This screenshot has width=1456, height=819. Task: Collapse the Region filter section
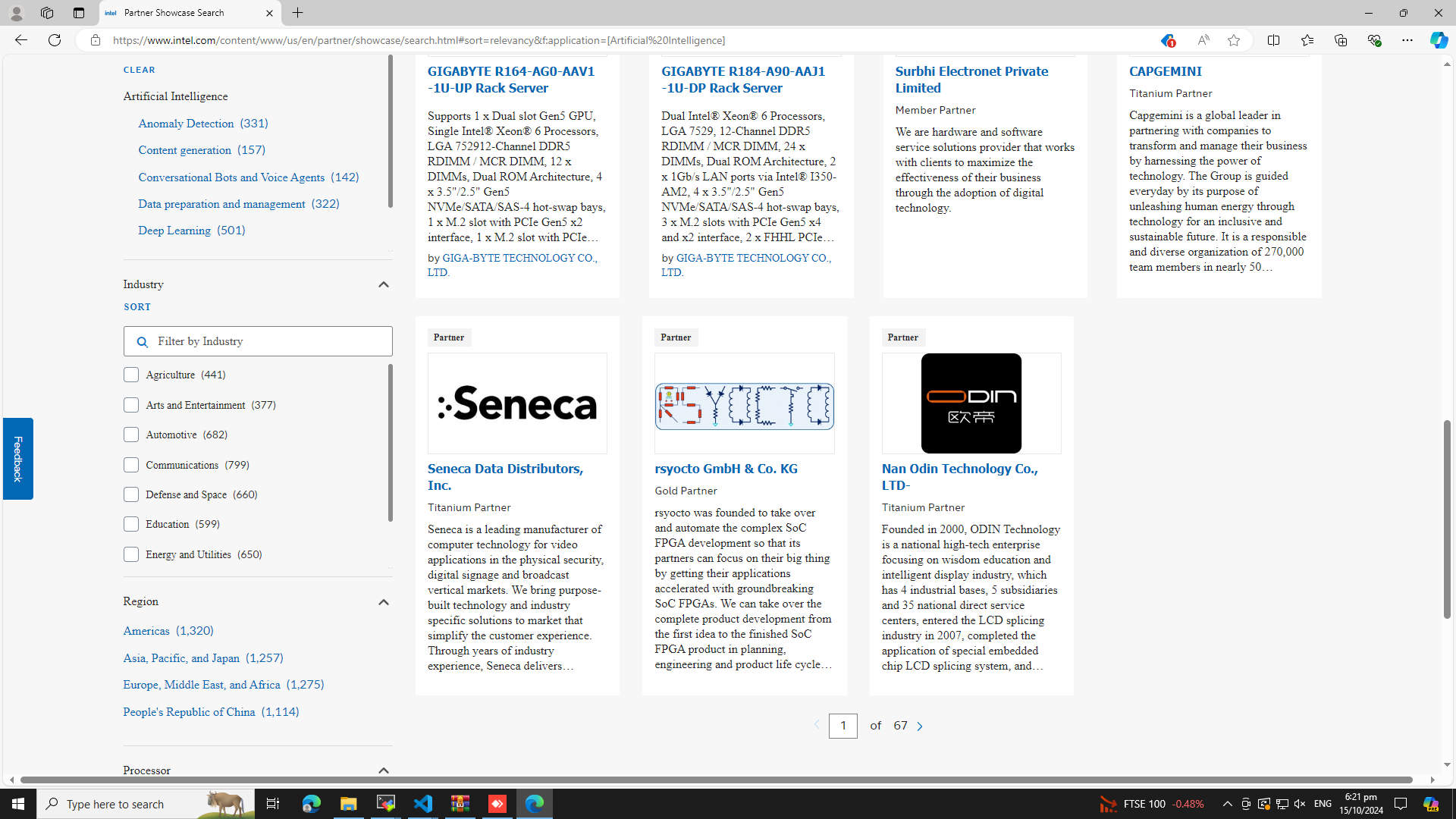pyautogui.click(x=383, y=601)
